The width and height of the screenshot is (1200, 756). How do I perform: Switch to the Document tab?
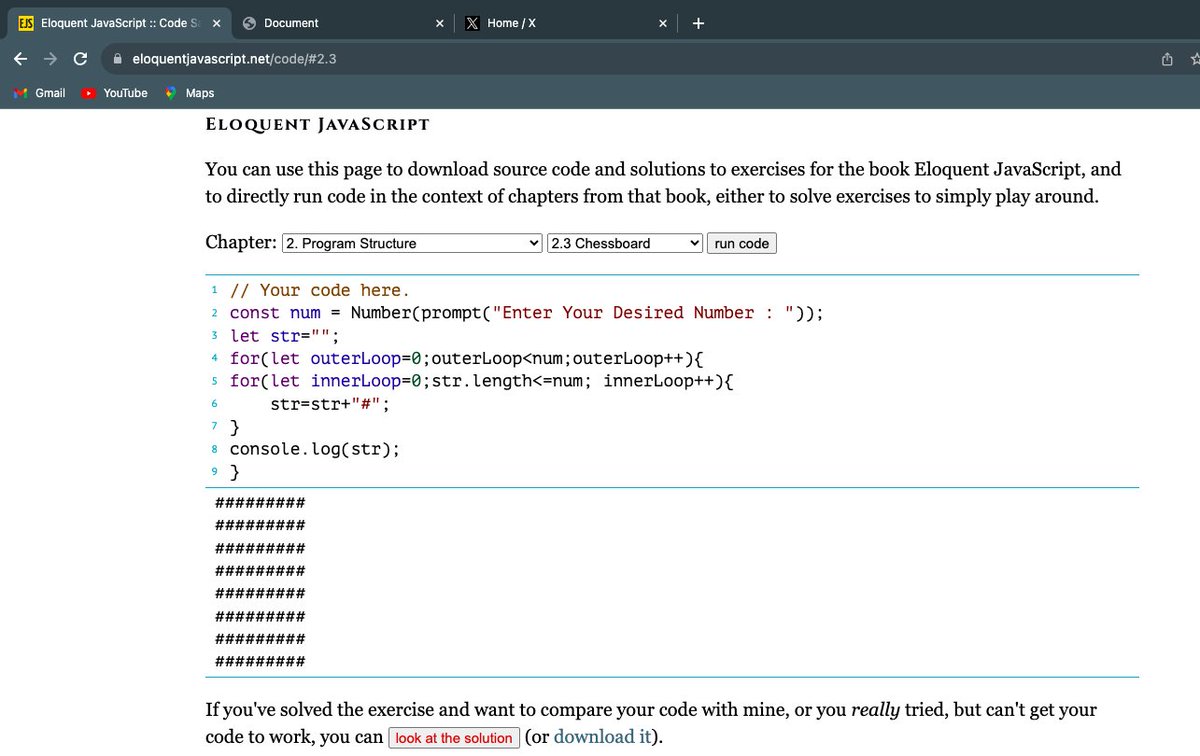tap(343, 23)
